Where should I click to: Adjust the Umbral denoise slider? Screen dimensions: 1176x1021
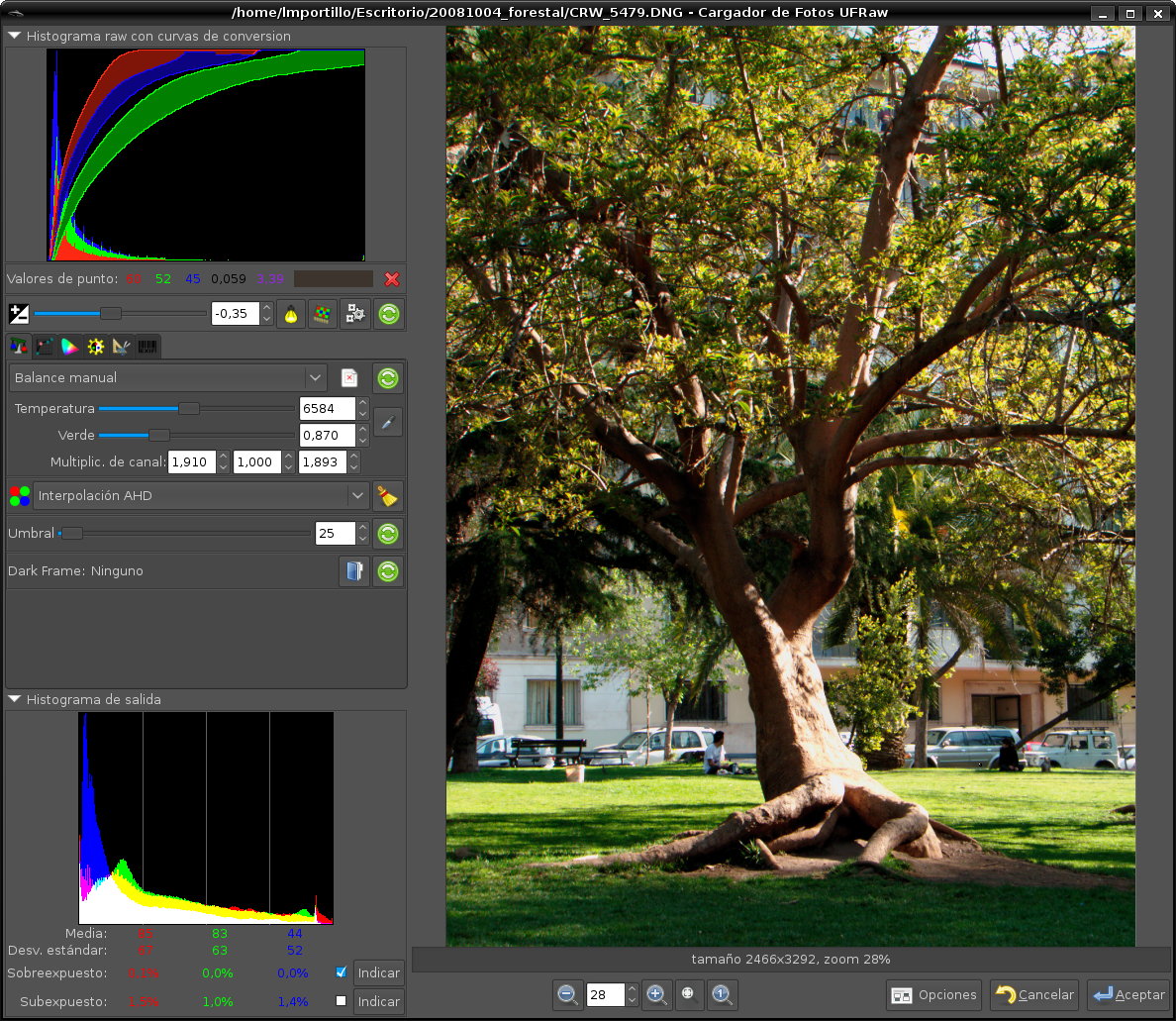[x=184, y=534]
